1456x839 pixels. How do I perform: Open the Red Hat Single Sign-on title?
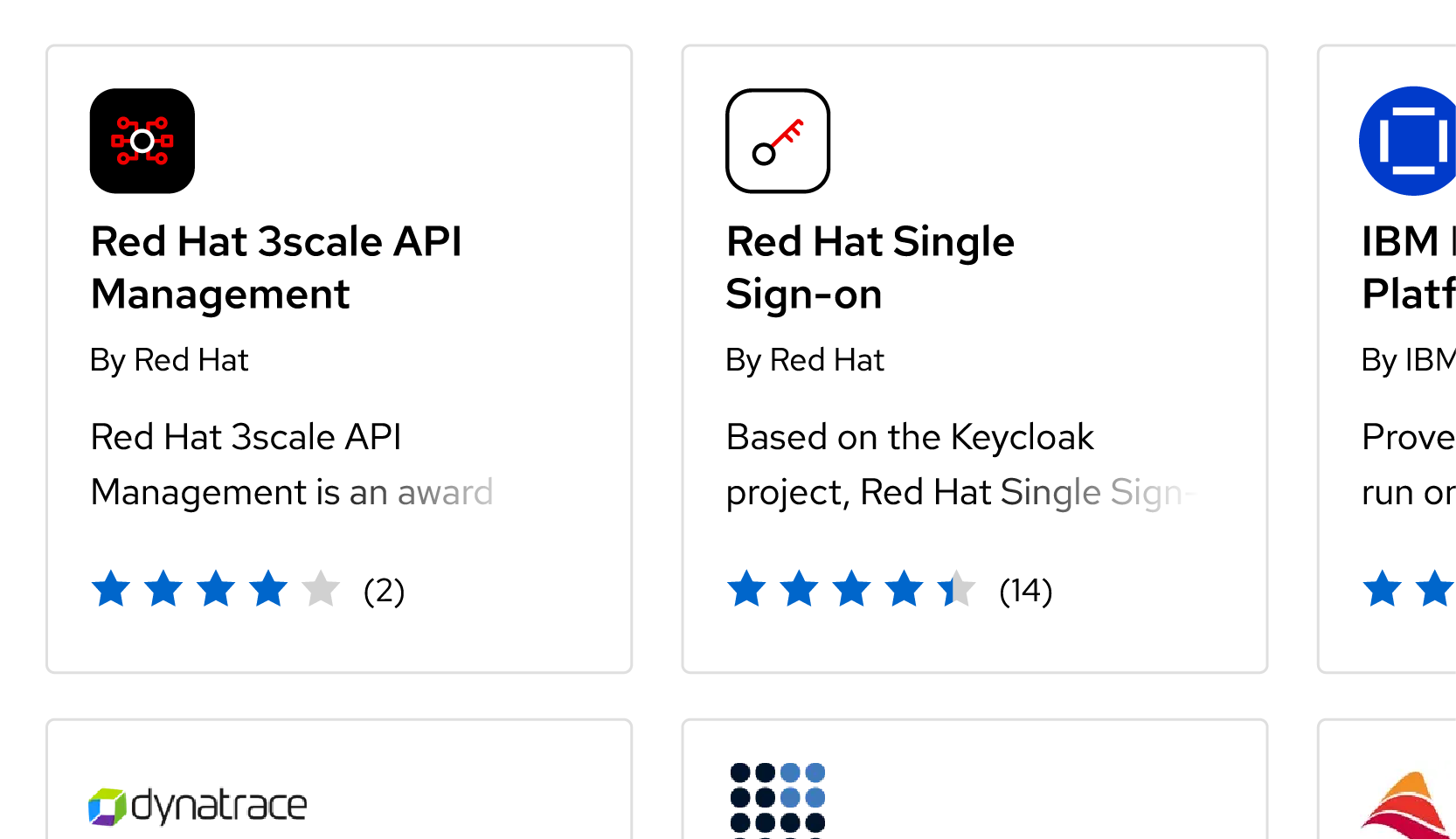pos(870,267)
